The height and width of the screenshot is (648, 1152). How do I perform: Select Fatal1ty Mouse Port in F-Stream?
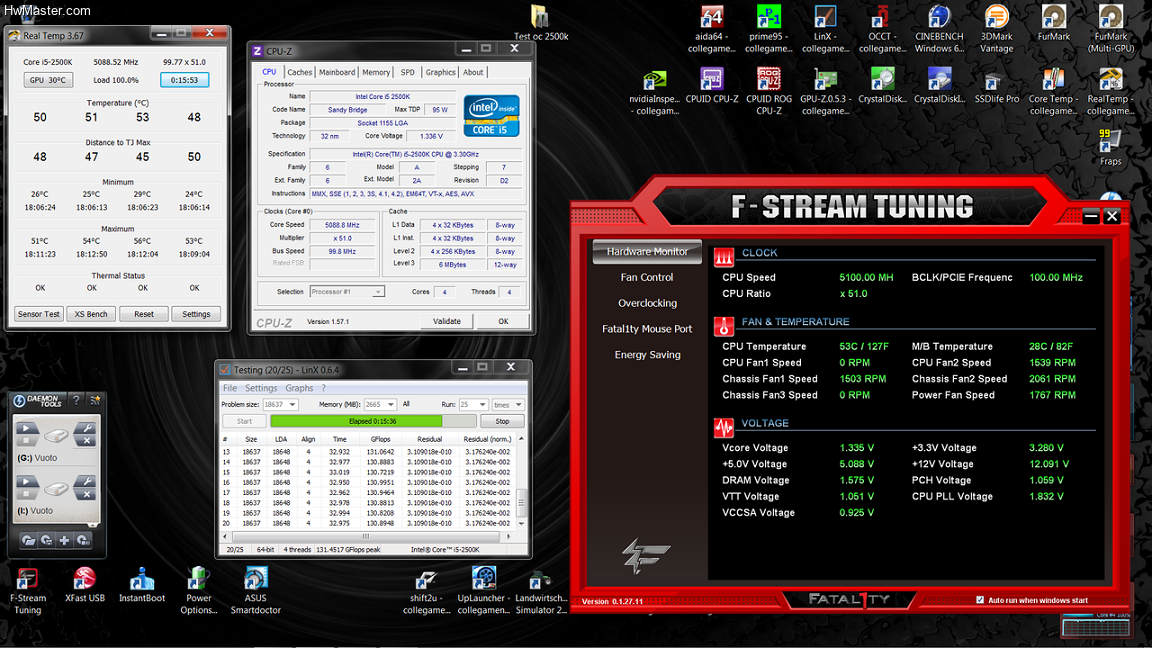point(647,328)
